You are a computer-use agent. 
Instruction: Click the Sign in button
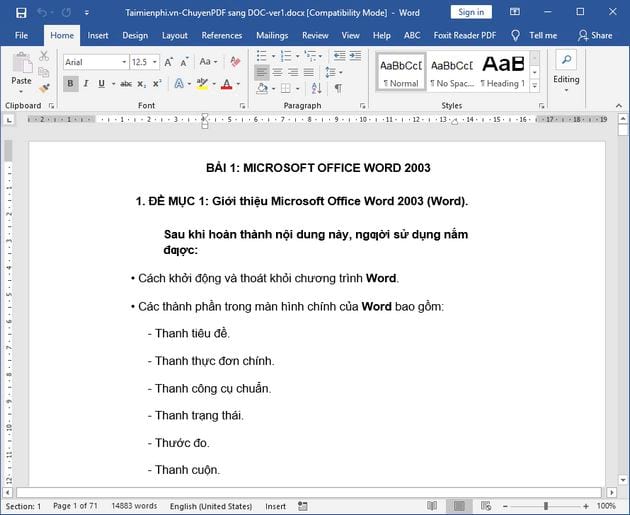[x=471, y=12]
